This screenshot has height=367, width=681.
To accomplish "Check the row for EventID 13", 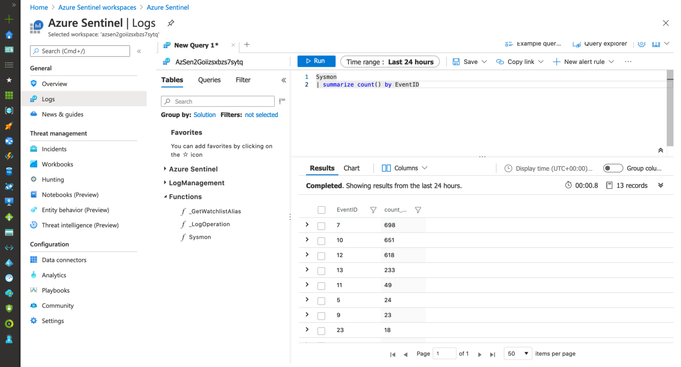I will (x=321, y=271).
